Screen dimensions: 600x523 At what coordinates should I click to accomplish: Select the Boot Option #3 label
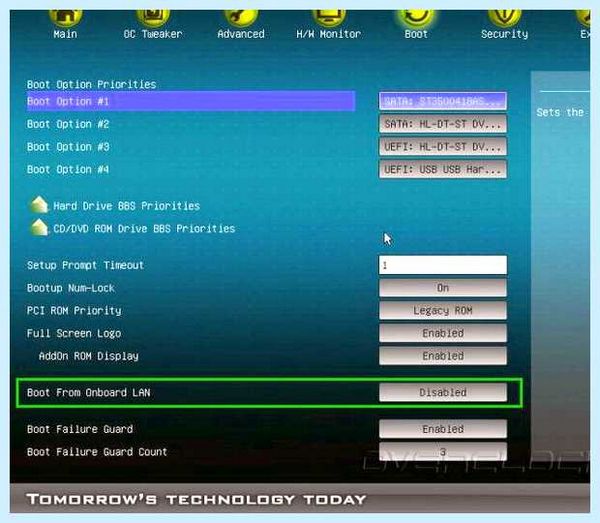coord(68,147)
